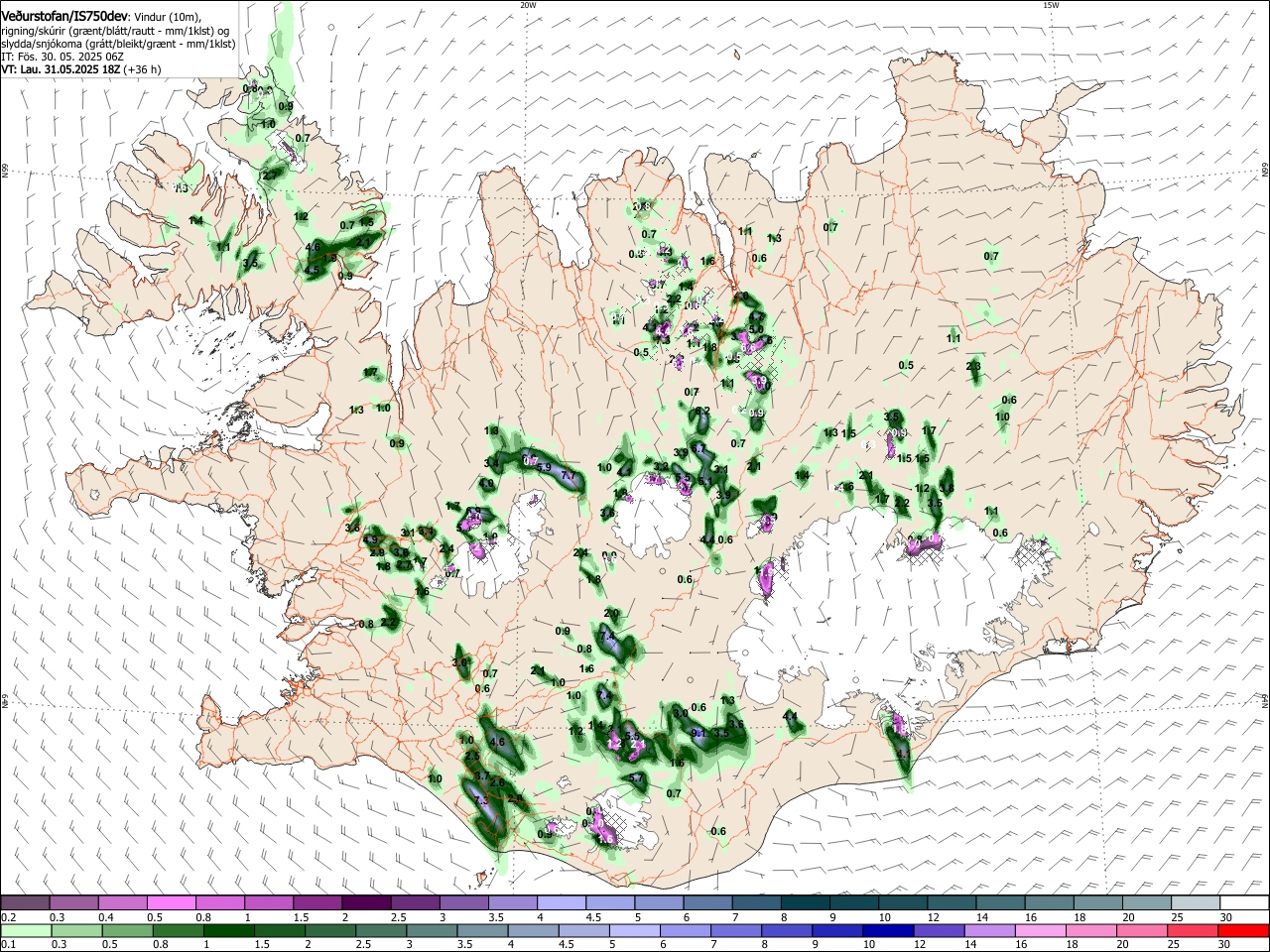Click the pale lavender 4–4.5 snow legend swatch
Viewport: 1270px width, 952px height.
561,902
